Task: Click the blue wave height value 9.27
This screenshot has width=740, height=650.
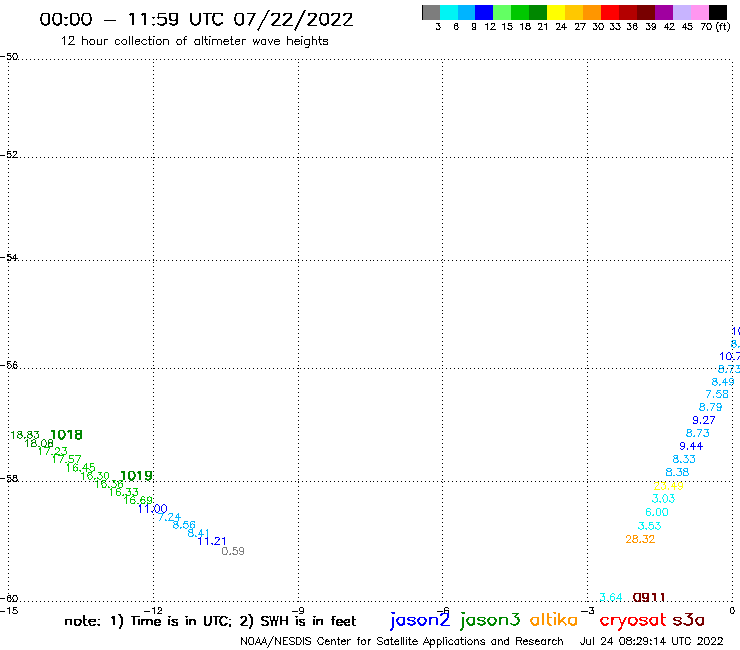Action: [704, 420]
